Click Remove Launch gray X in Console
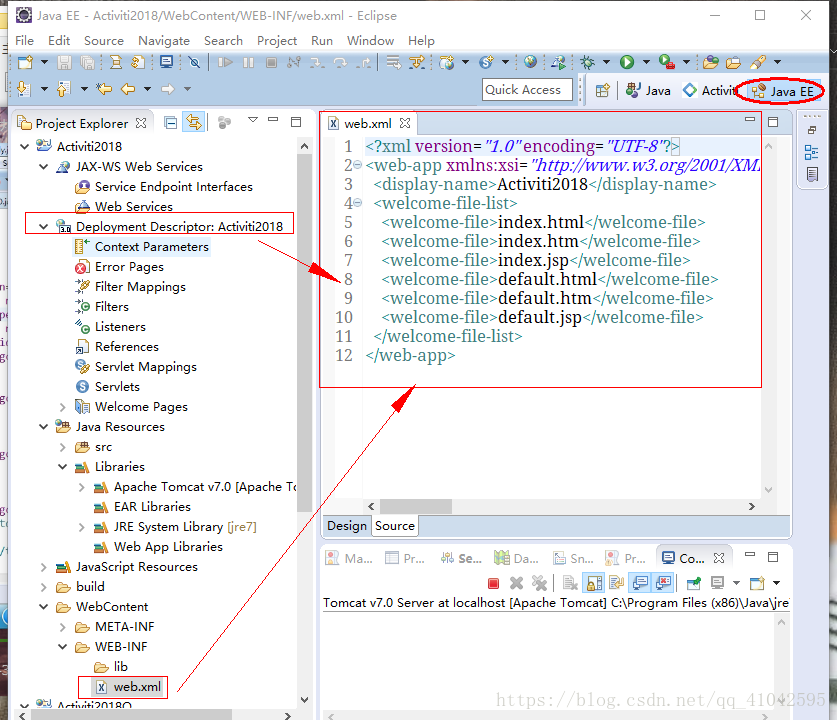 tap(516, 583)
